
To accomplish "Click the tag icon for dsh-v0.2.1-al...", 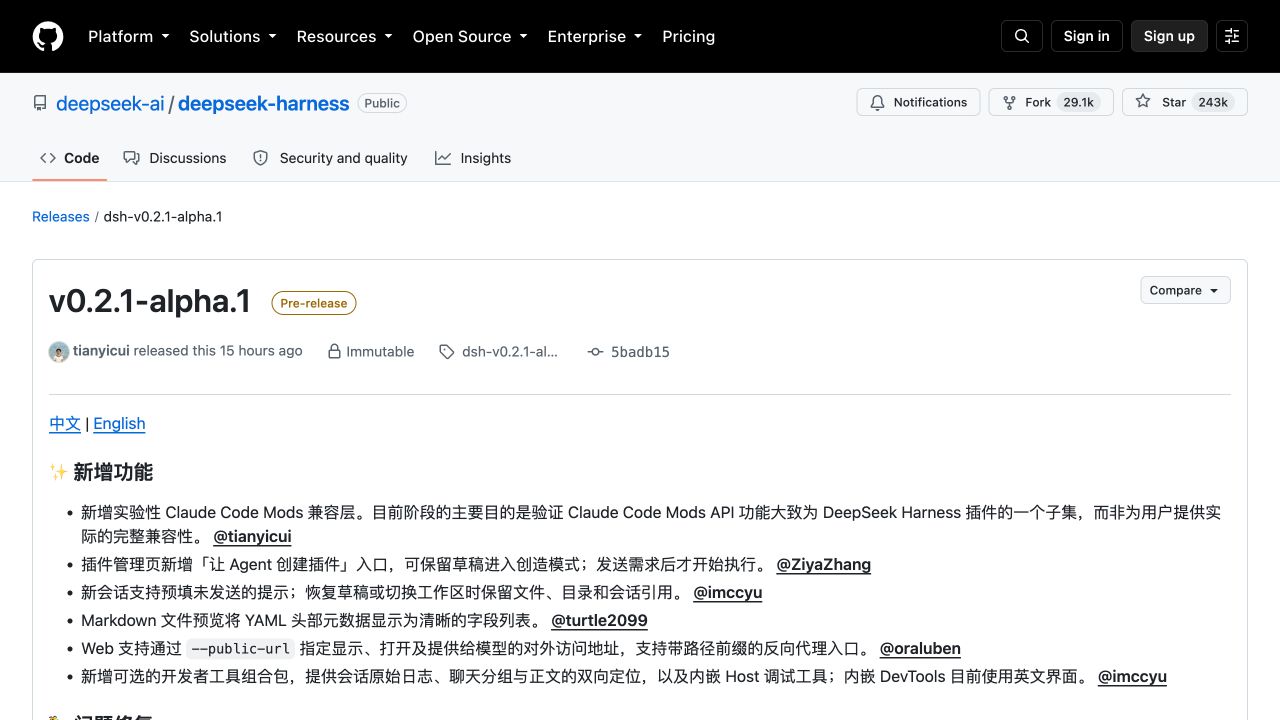I will point(446,352).
